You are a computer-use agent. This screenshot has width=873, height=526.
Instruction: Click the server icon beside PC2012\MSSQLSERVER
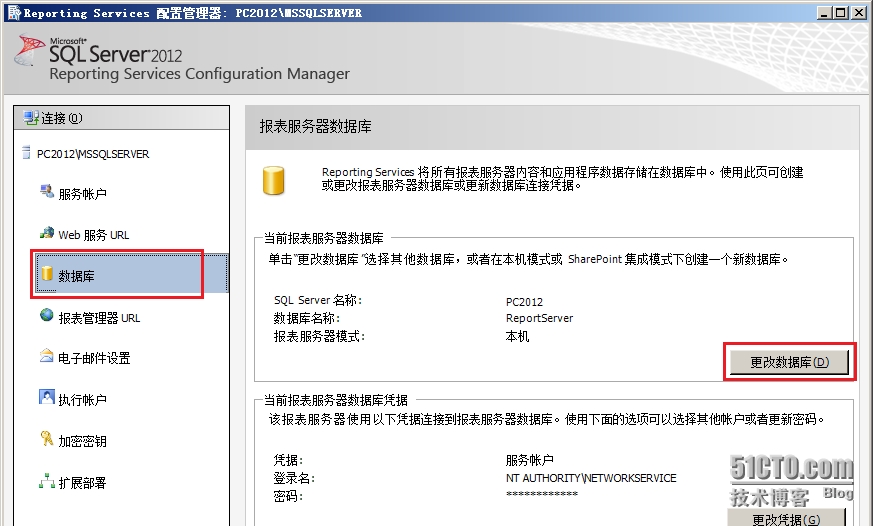click(x=26, y=152)
